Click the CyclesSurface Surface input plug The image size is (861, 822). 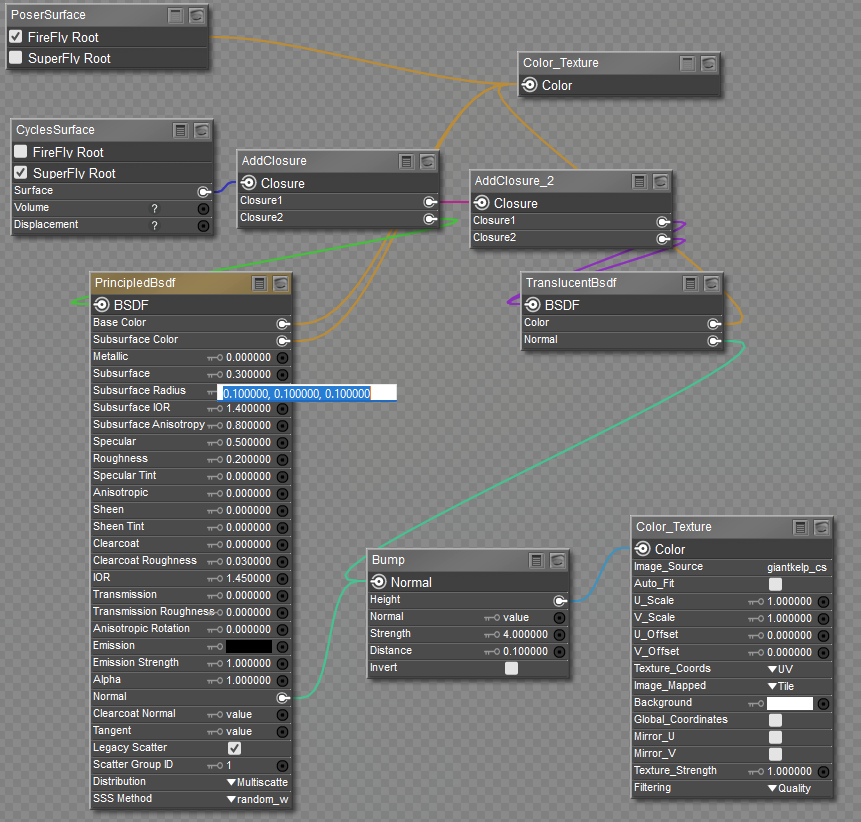(x=204, y=192)
